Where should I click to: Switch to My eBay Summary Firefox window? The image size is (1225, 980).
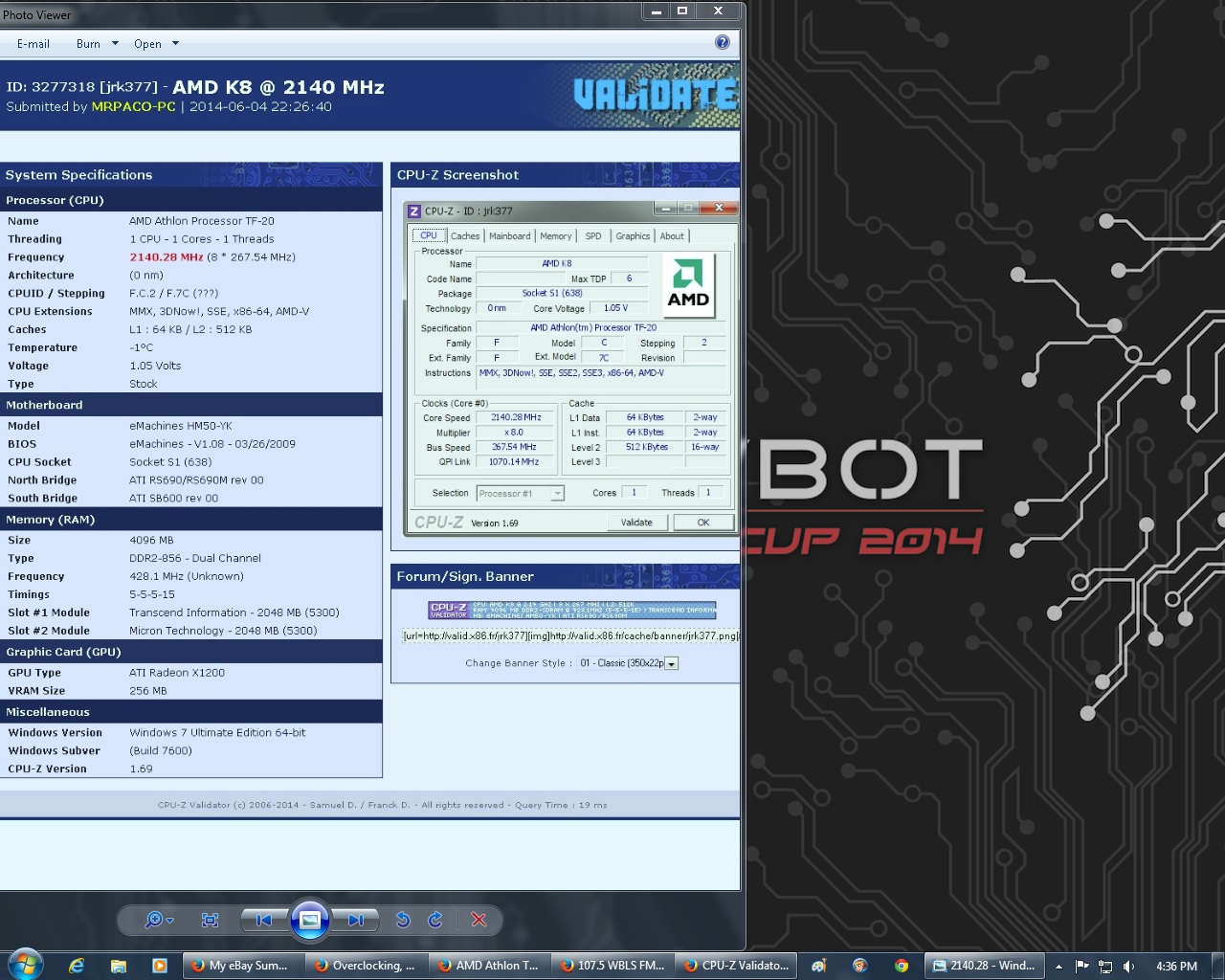click(x=242, y=966)
